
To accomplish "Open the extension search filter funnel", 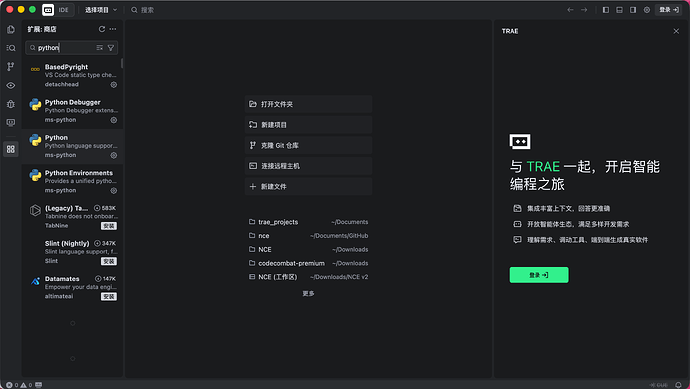I will click(111, 48).
